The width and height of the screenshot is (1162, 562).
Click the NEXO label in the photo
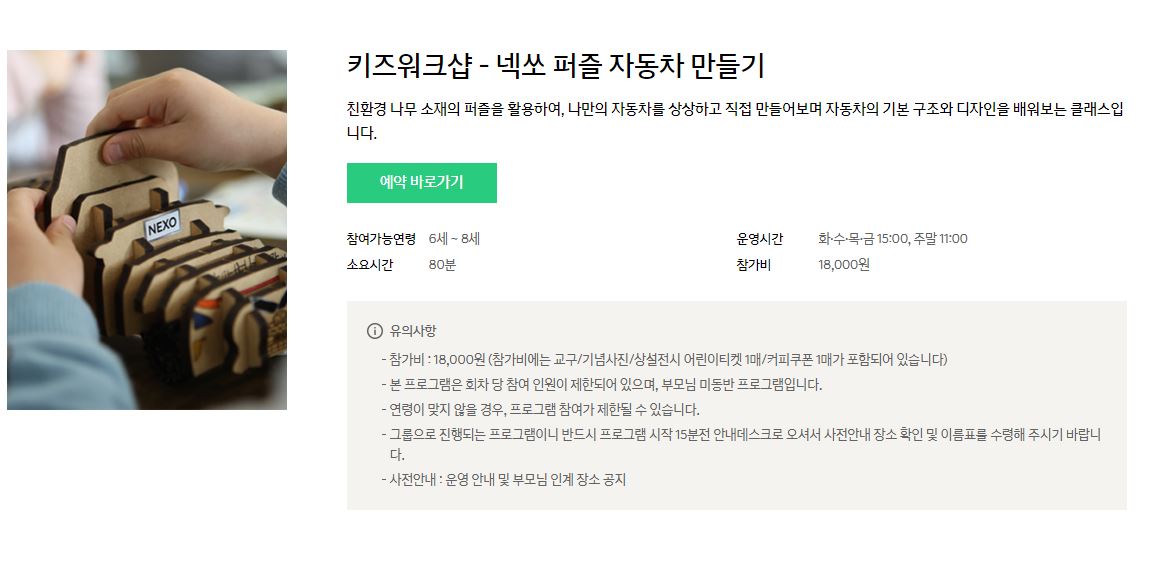click(x=162, y=227)
